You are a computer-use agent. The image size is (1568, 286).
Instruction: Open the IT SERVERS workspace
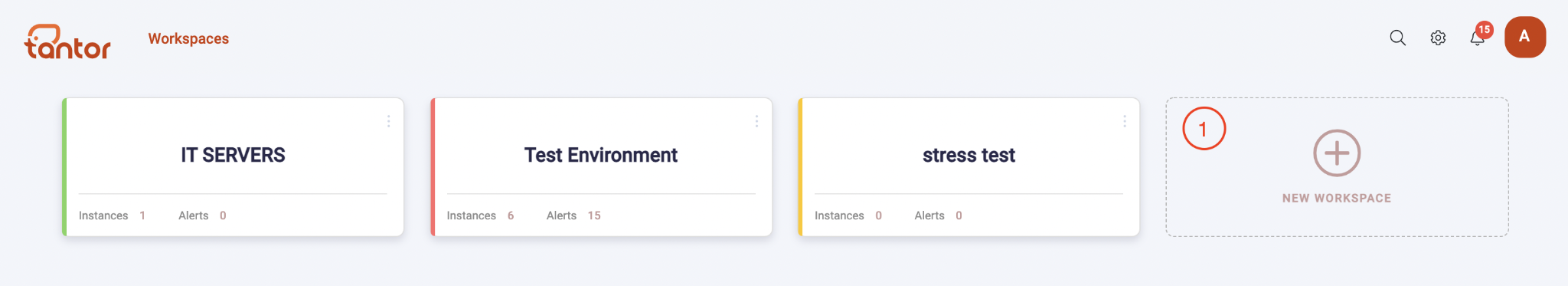click(x=233, y=155)
